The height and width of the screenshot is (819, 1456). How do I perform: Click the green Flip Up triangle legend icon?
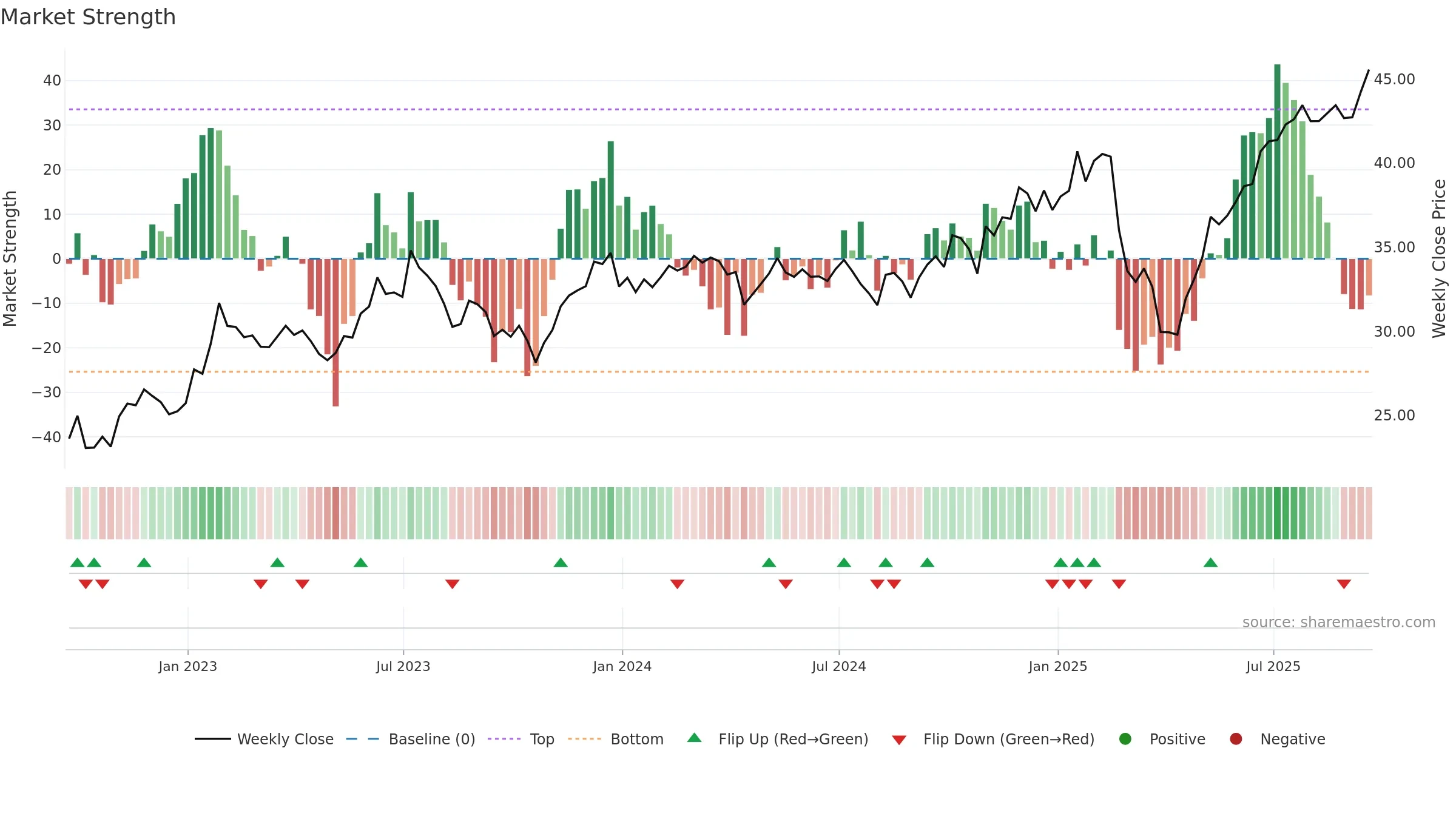tap(695, 738)
